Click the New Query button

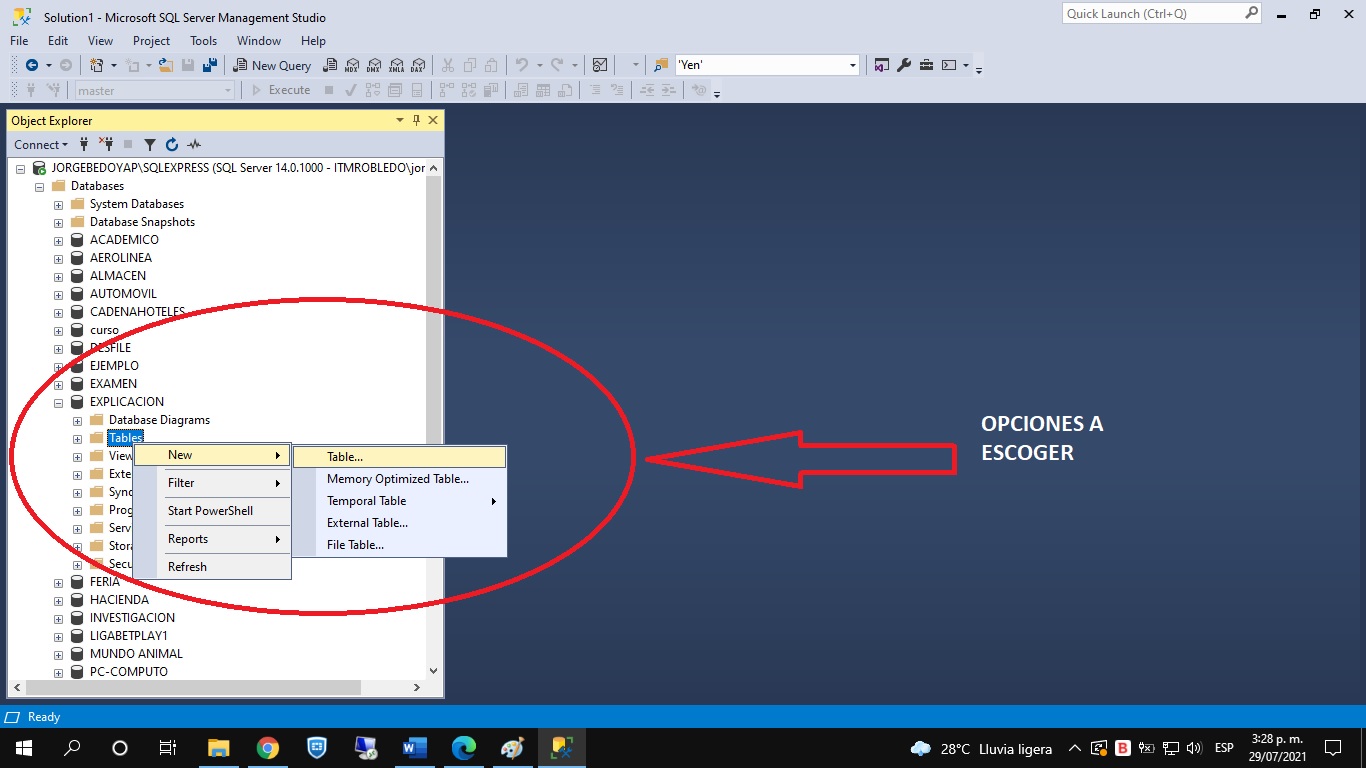272,65
